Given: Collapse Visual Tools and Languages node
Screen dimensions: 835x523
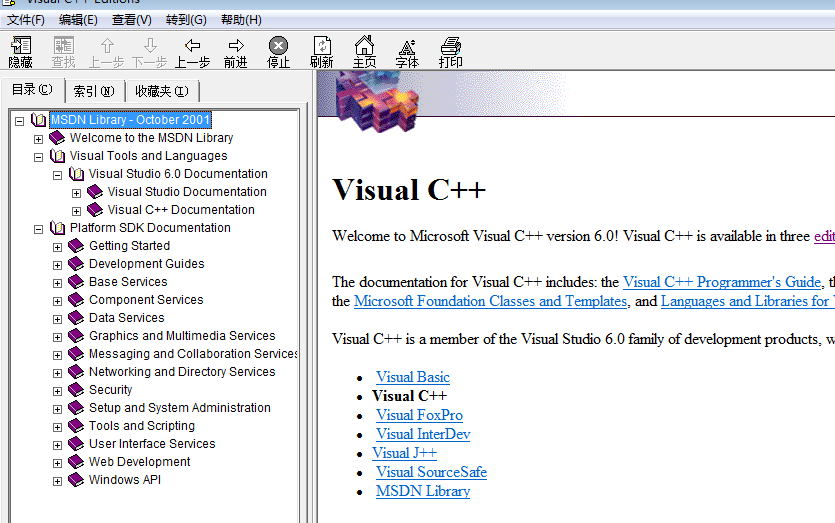Looking at the screenshot, I should (x=38, y=158).
